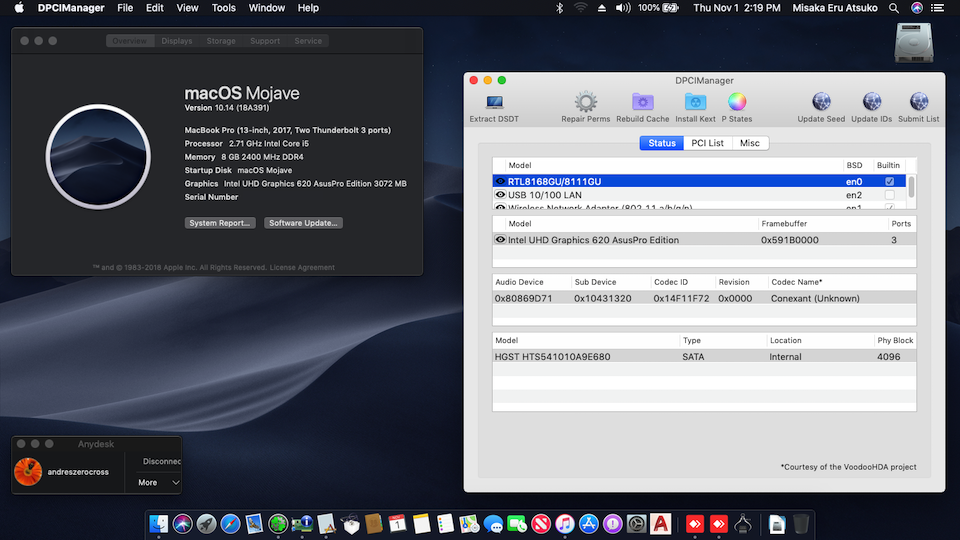Viewport: 960px width, 540px height.
Task: Launch Siri from the Dock
Action: (x=182, y=524)
